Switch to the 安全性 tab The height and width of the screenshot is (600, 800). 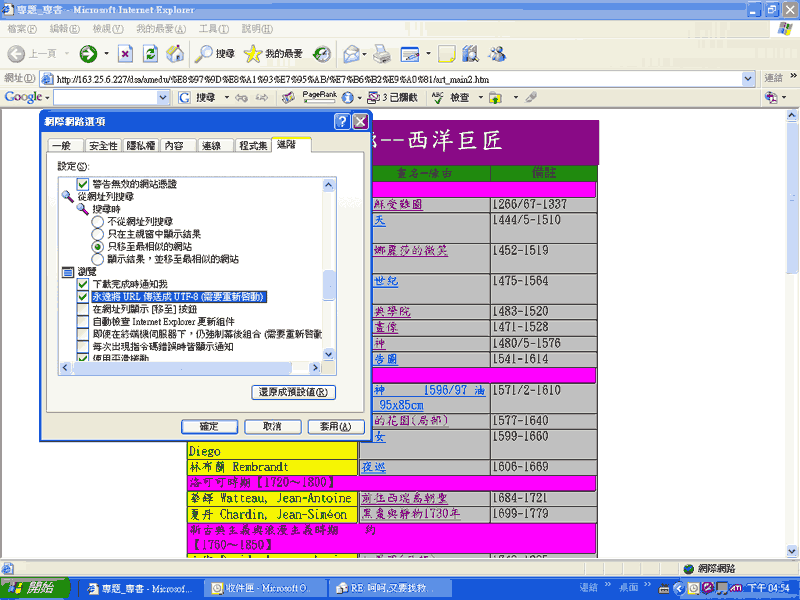pos(102,146)
